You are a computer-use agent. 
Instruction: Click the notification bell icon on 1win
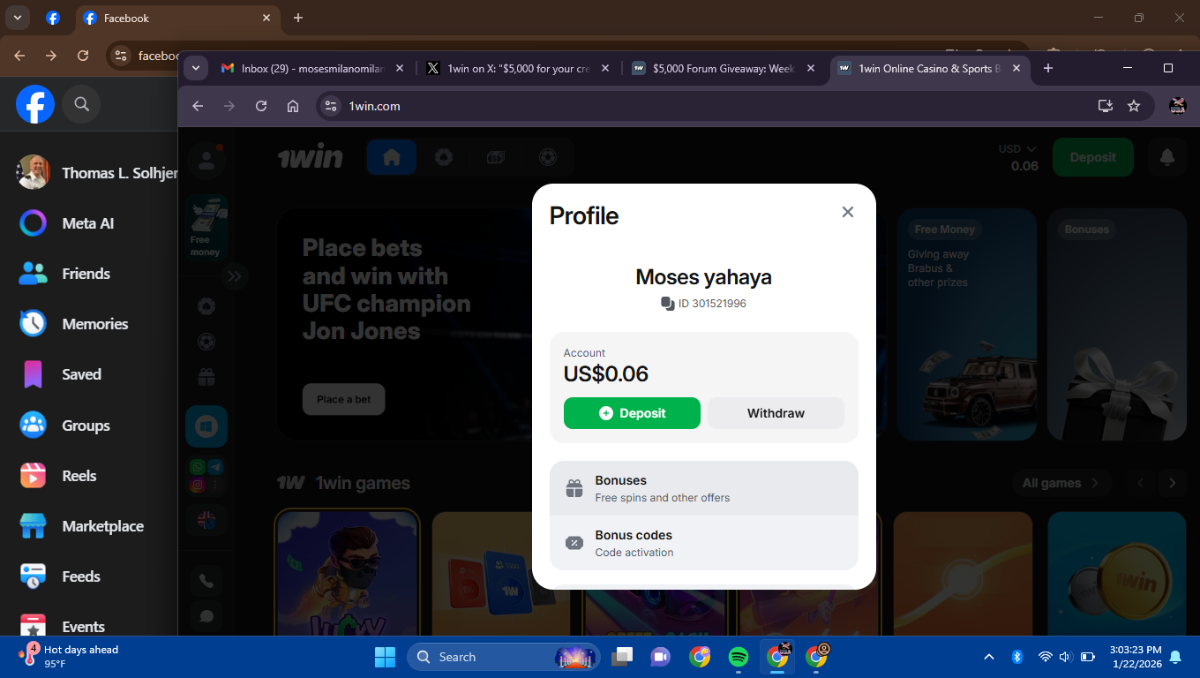click(x=1167, y=157)
